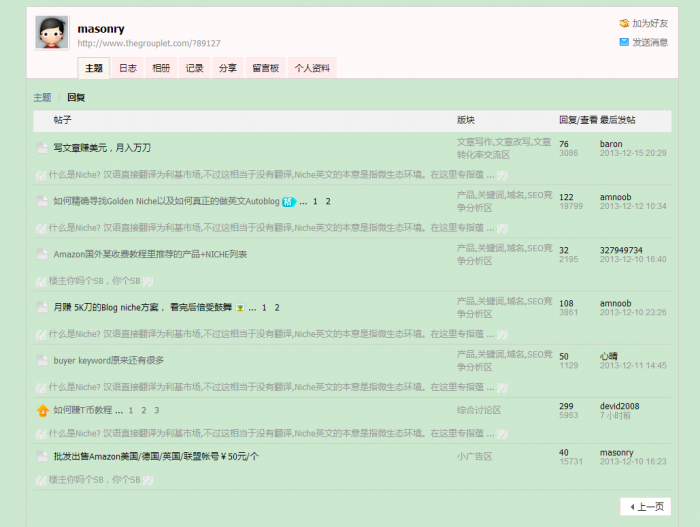Click the image attachment icon on 月赚 5K刀 thread

pos(240,307)
